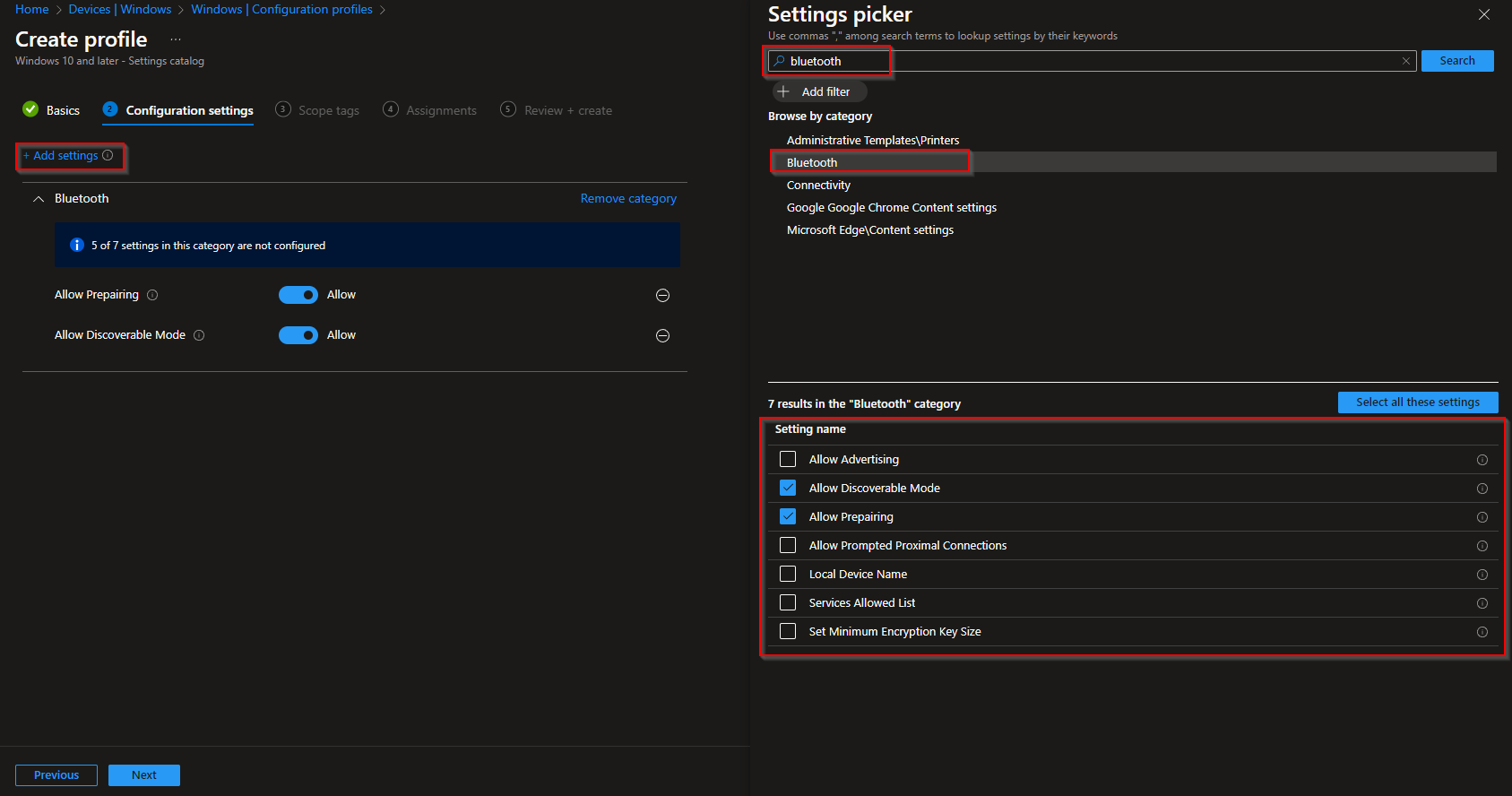Image resolution: width=1512 pixels, height=796 pixels.
Task: Click info icon for Local Device Name row
Action: (1482, 575)
